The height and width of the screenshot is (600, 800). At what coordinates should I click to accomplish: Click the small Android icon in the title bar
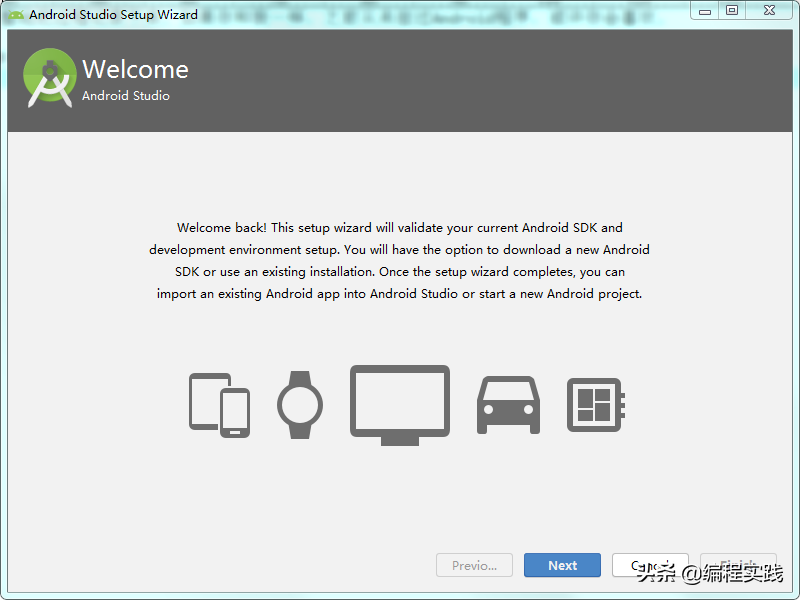16,14
